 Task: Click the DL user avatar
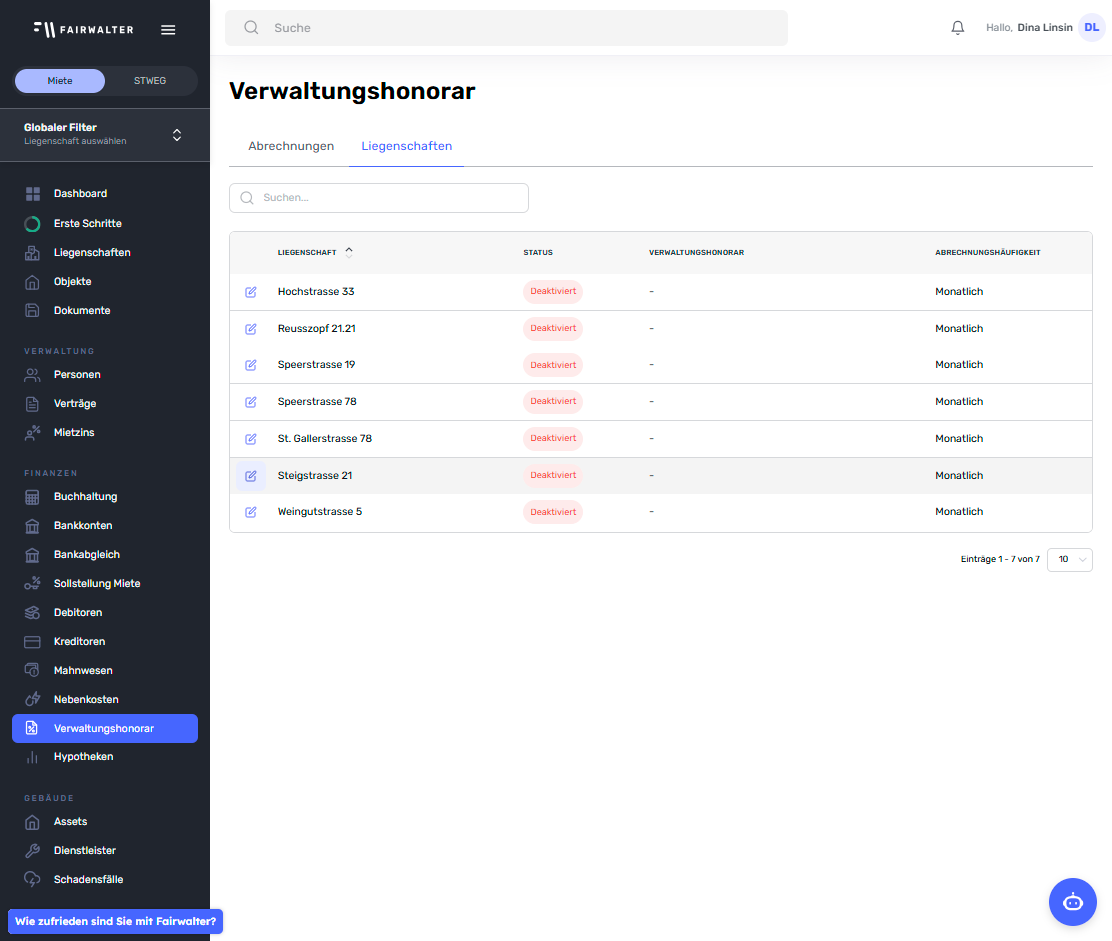point(1091,28)
